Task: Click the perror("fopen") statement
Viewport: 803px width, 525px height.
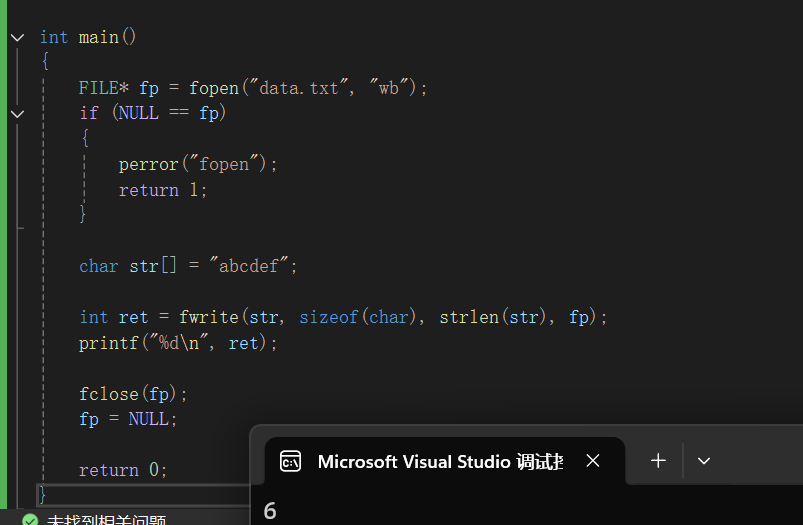Action: coord(198,164)
